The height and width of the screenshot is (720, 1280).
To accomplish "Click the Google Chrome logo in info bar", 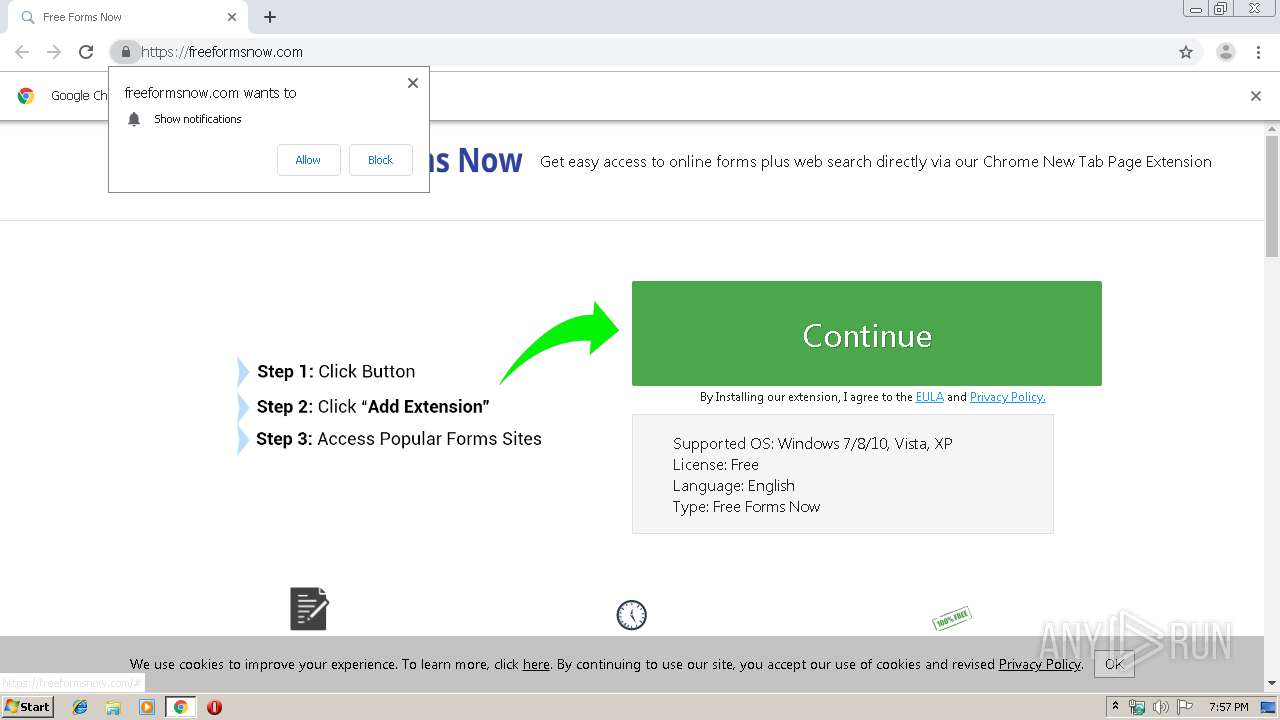I will [x=26, y=96].
